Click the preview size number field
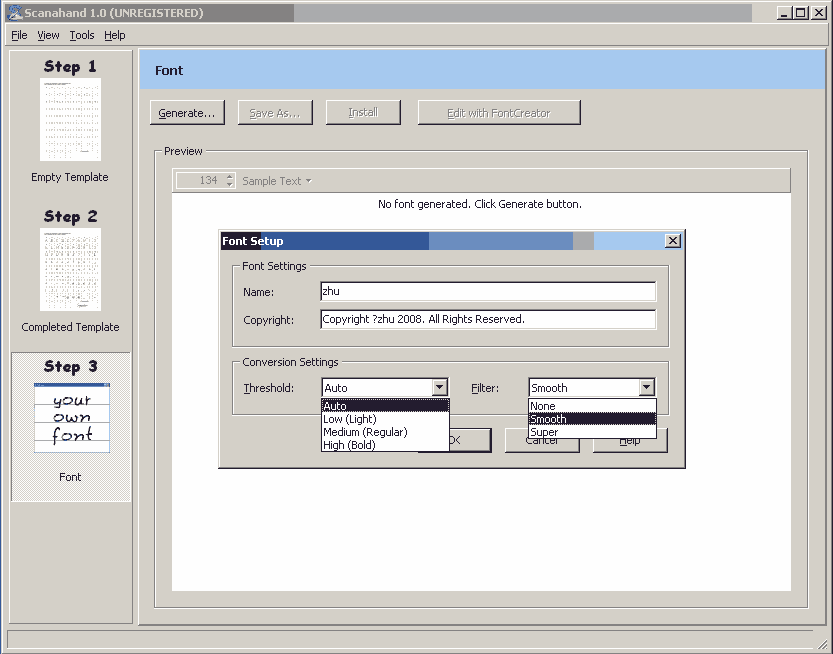This screenshot has width=833, height=654. coord(201,181)
